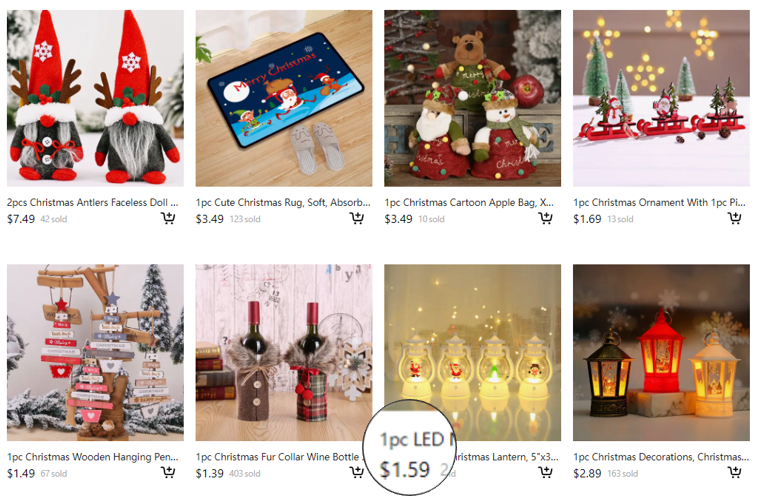Open the wine bottle covers product image
Screen dimensions: 760x501
[x=284, y=352]
